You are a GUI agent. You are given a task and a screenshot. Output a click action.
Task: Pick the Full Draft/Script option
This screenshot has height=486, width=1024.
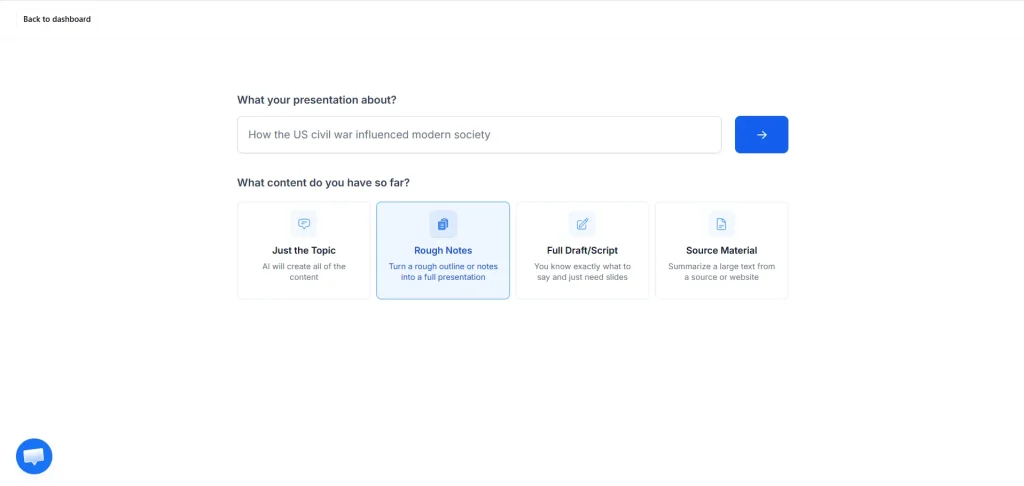[582, 250]
